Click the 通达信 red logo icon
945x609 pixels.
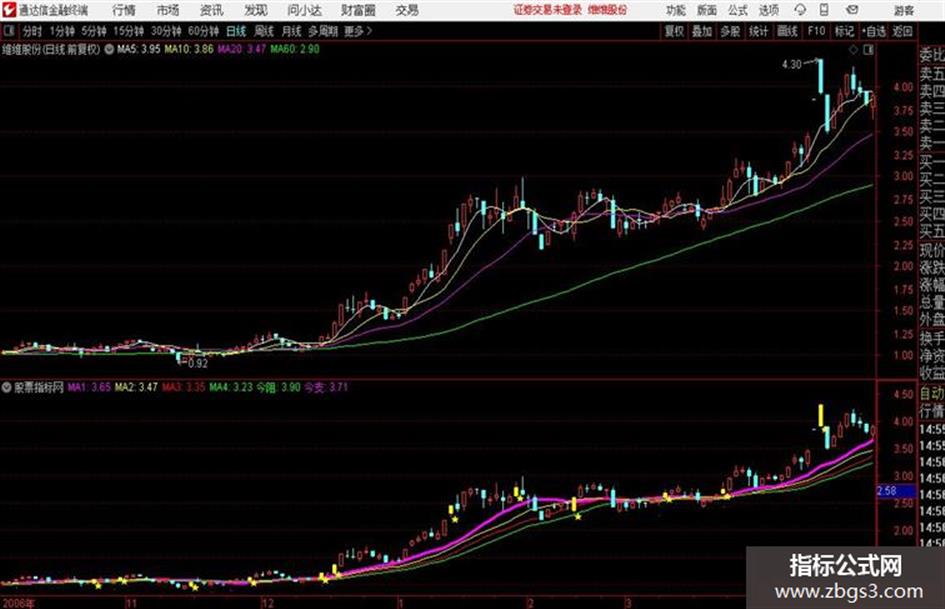pos(8,10)
